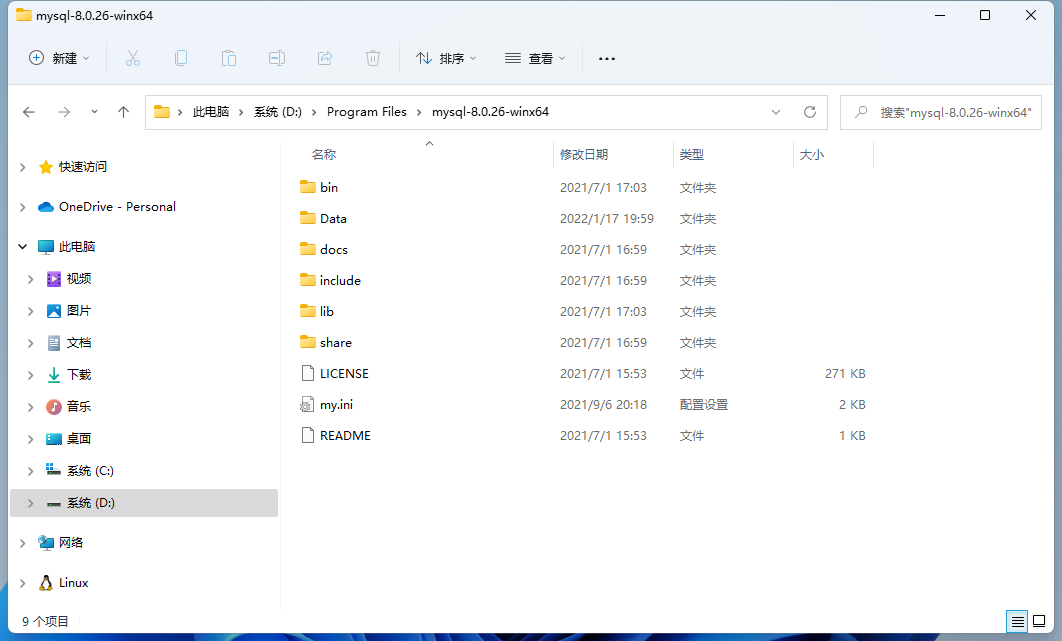Open the Sort (排序) dropdown
The width and height of the screenshot is (1062, 641).
[446, 58]
